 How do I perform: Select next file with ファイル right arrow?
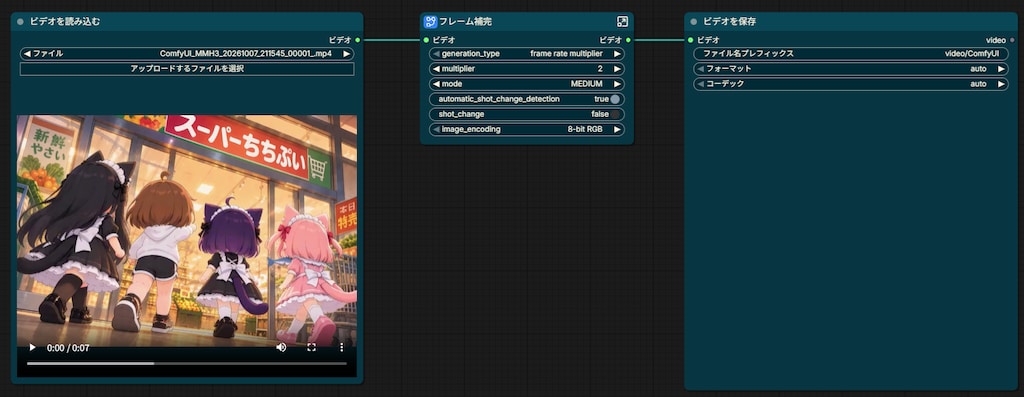[347, 54]
